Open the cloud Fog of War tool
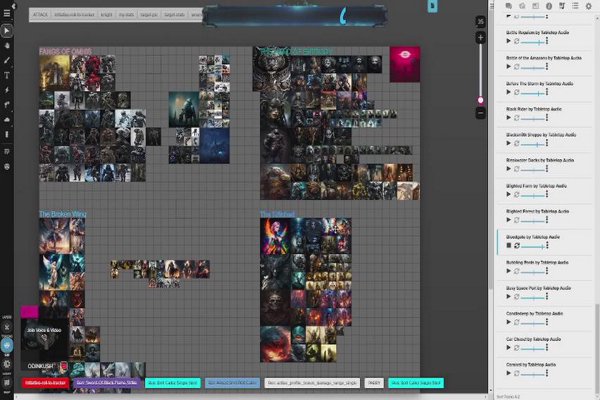 7,119
